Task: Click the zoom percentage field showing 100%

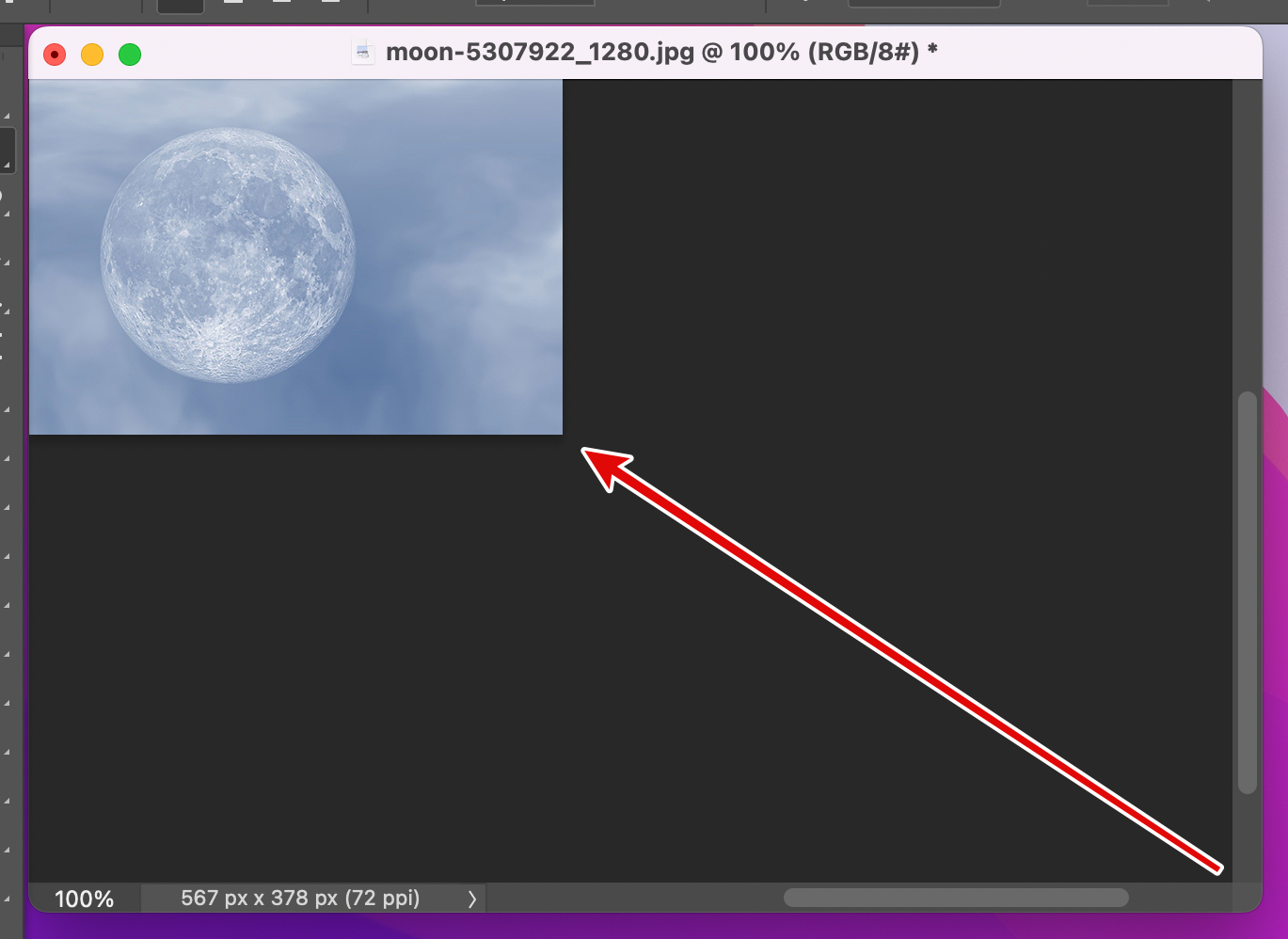Action: tap(85, 899)
